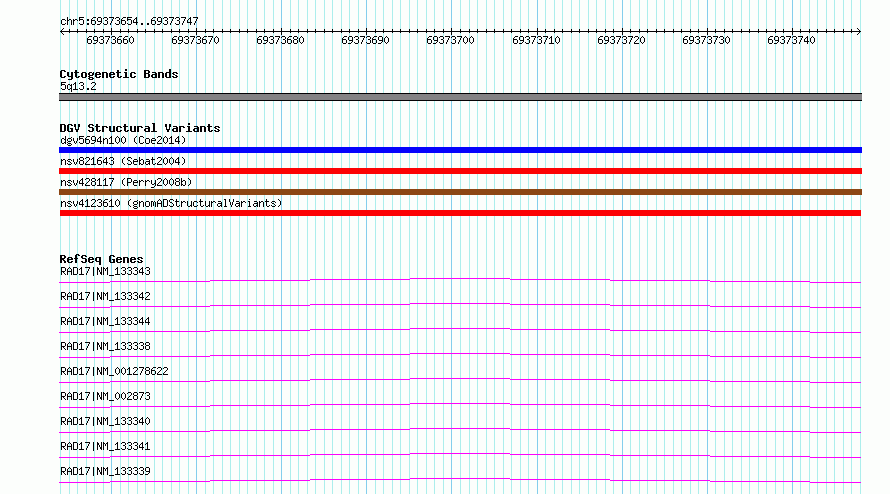Click the blue dgv5694n100 variant bar
The image size is (890, 494).
point(460,150)
